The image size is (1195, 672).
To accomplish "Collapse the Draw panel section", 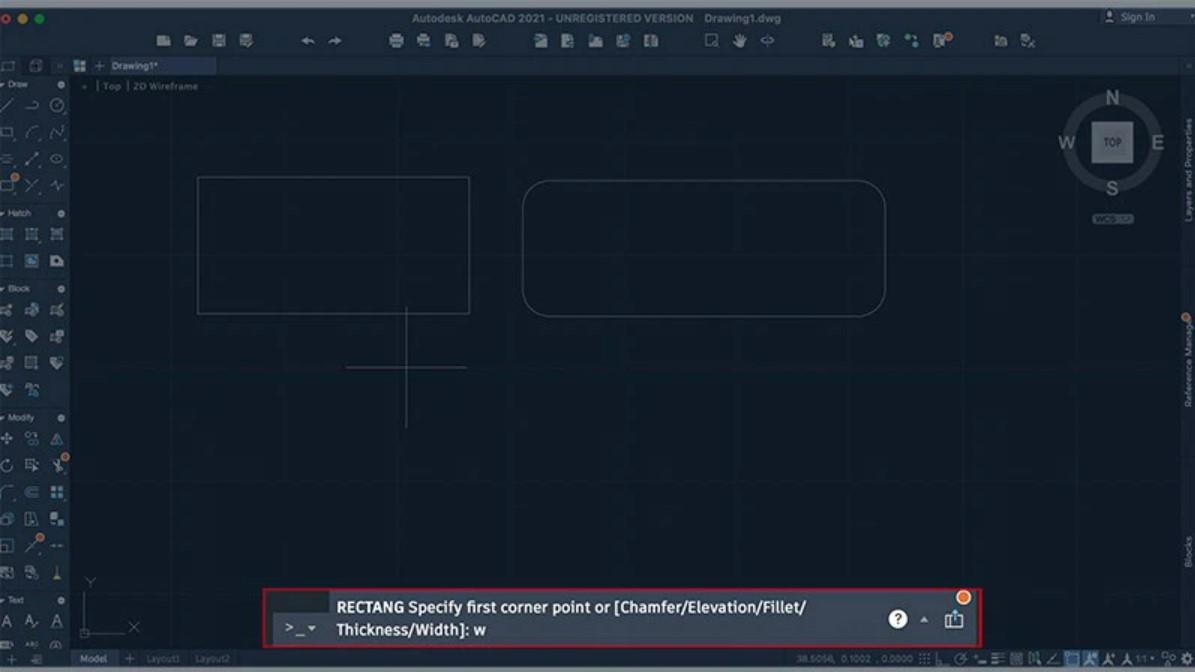I will tap(2, 85).
